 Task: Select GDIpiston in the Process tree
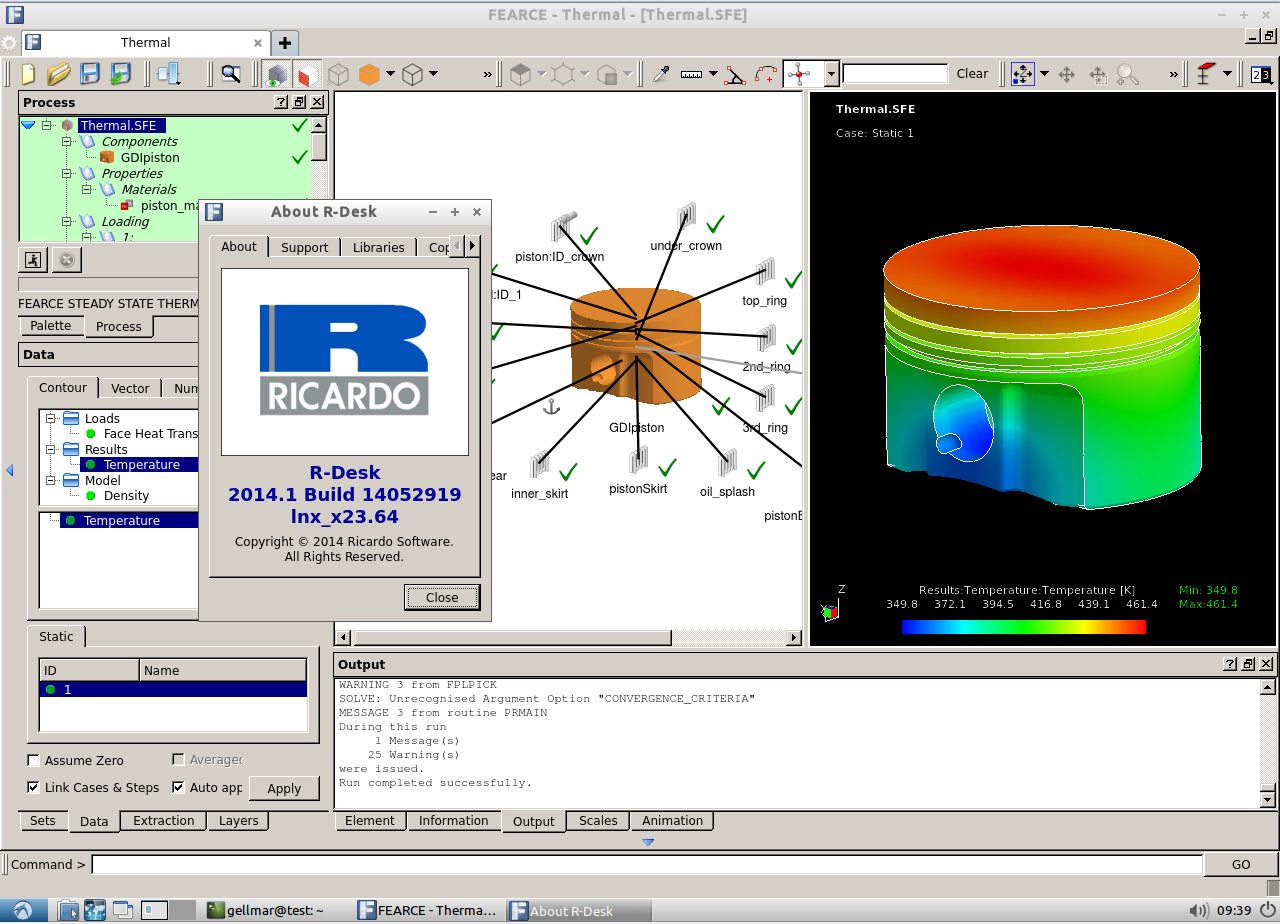(150, 157)
